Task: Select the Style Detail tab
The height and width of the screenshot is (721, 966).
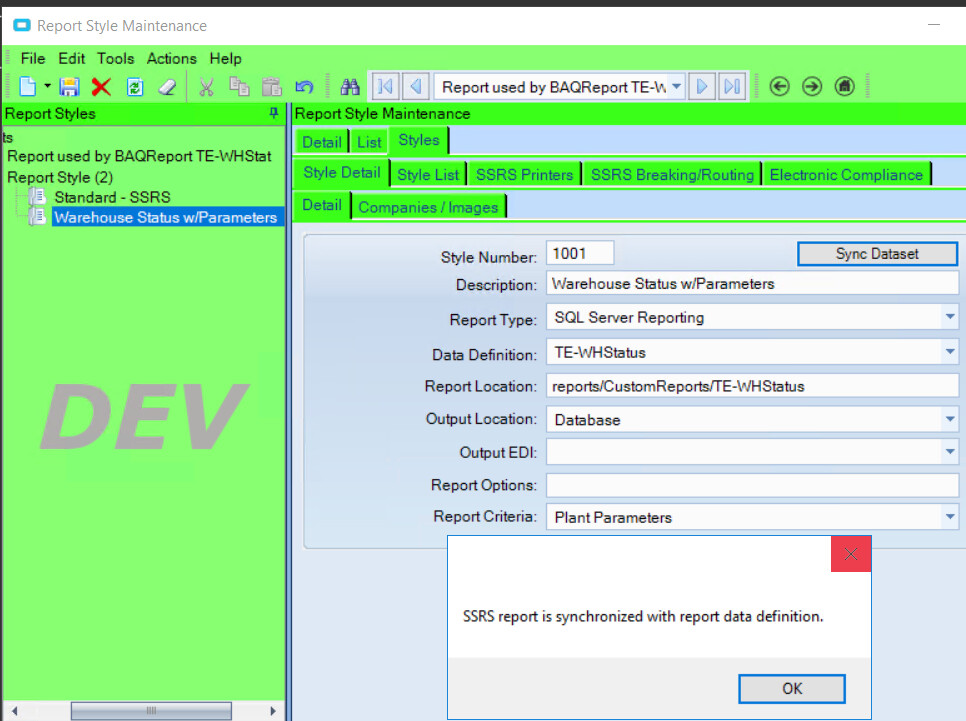Action: 342,173
